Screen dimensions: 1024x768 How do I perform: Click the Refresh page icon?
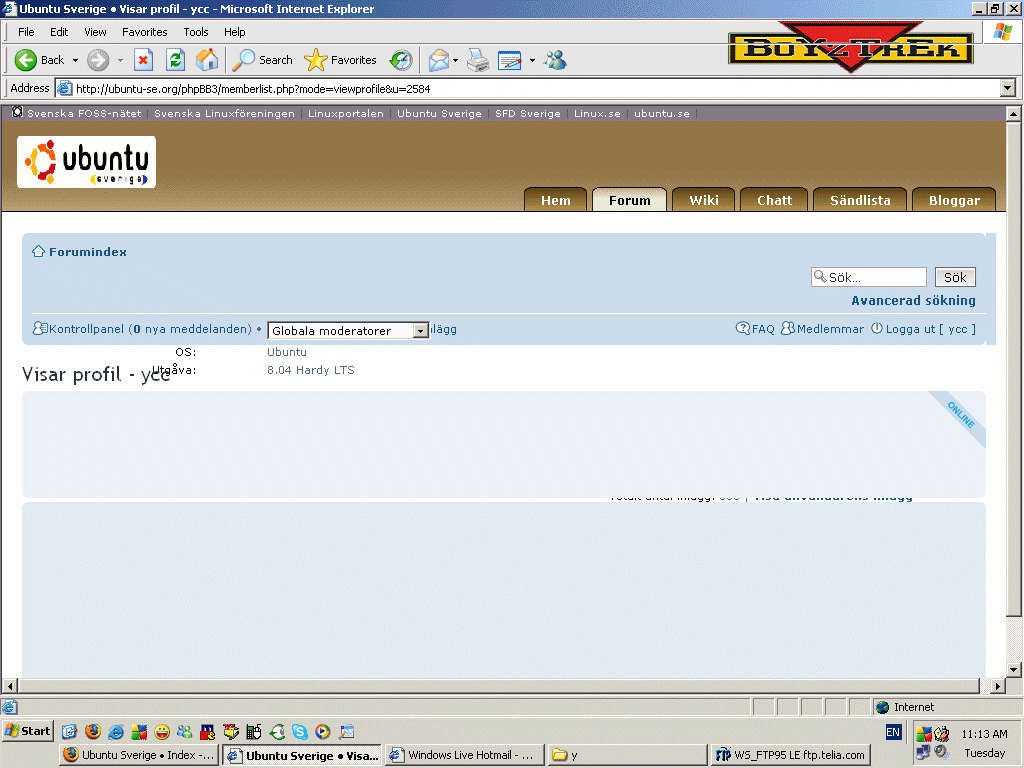[x=174, y=60]
